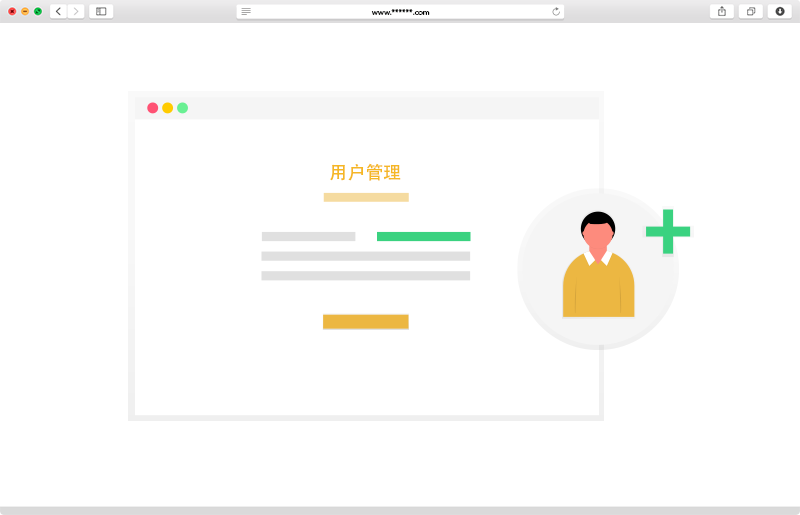800x515 pixels.
Task: Click the browser back arrow button
Action: [58, 11]
